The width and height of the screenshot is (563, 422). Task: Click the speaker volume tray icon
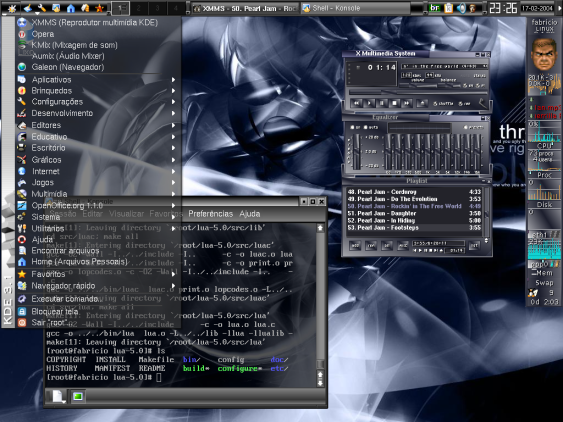461,8
